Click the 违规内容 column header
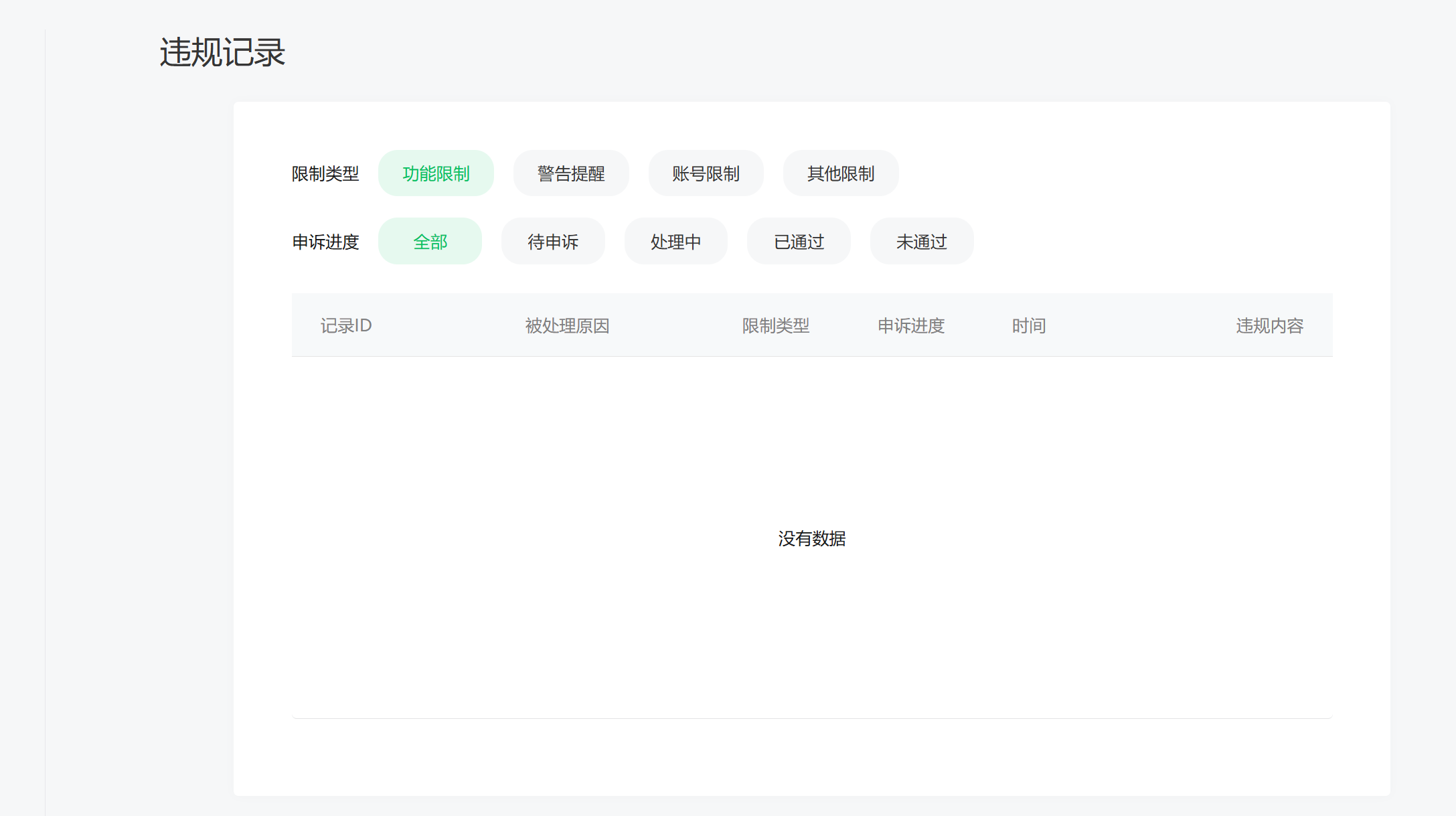 tap(1269, 326)
